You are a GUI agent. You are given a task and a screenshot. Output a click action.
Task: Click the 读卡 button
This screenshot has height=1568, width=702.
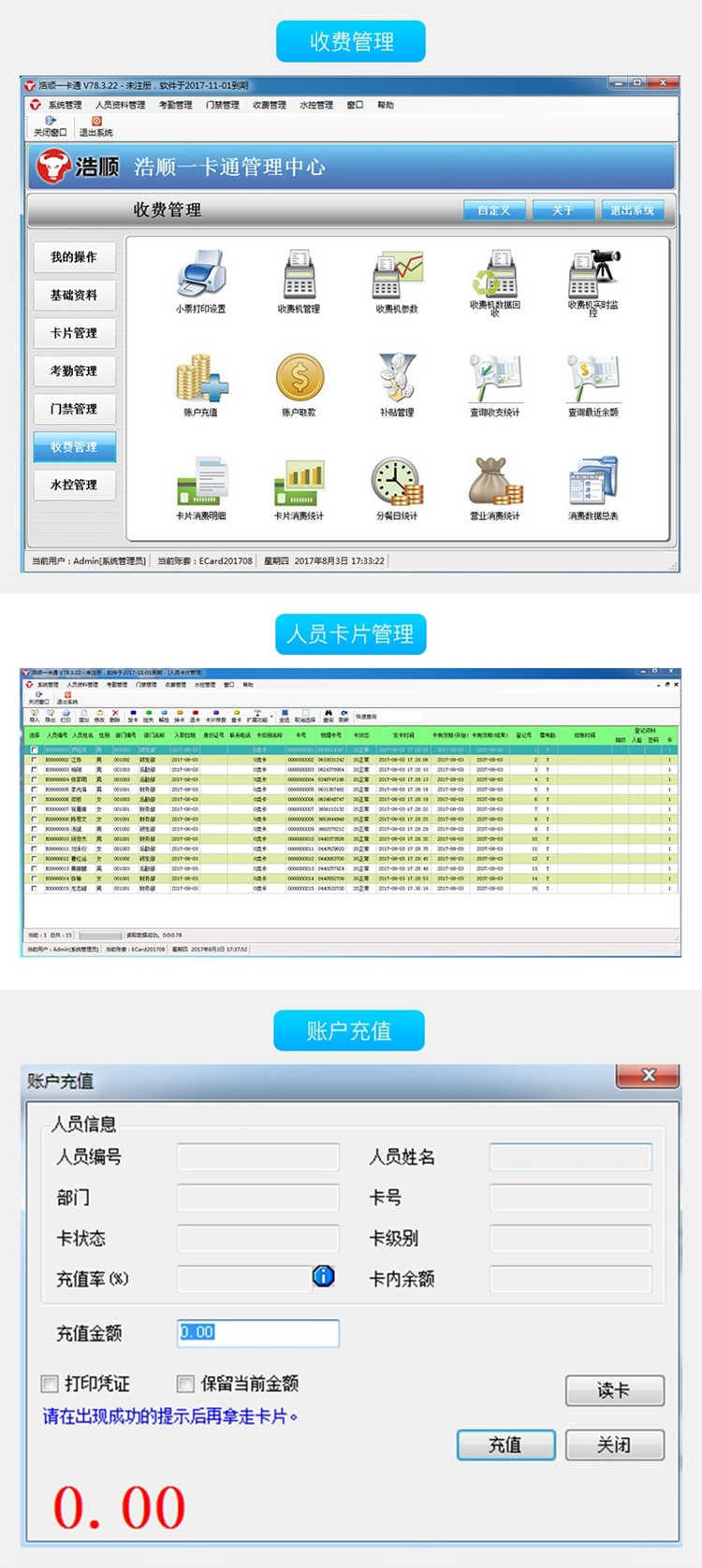614,1390
